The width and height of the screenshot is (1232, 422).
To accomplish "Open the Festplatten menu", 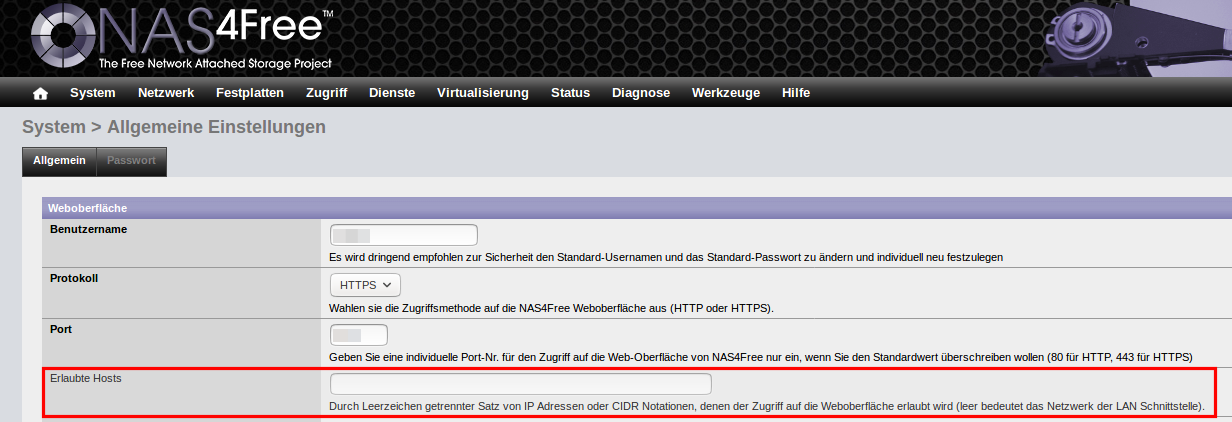I will [250, 93].
